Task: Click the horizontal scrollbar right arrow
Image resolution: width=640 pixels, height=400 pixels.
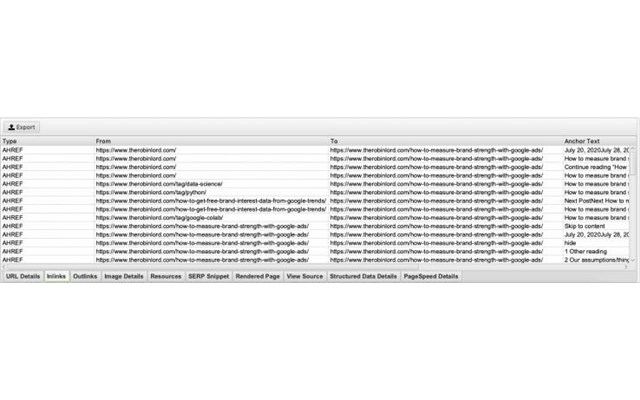Action: point(626,267)
